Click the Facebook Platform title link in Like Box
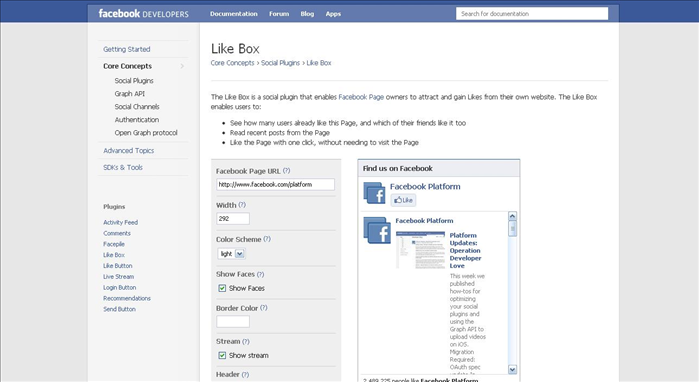The width and height of the screenshot is (699, 382). 425,186
